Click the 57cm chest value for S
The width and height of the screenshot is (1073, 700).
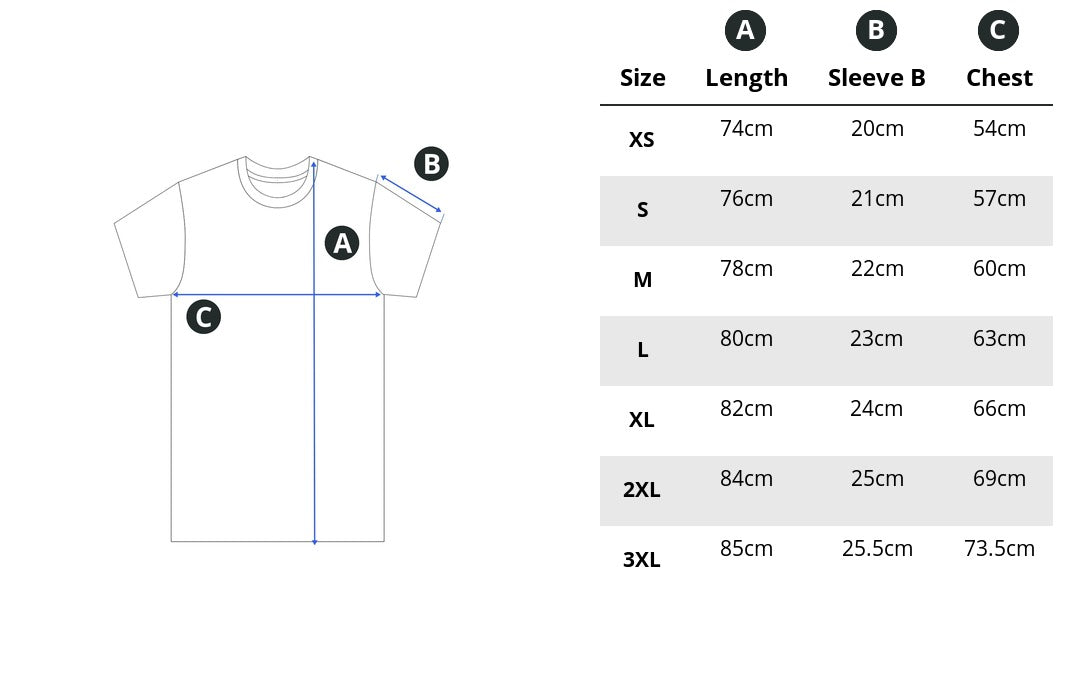pos(999,199)
